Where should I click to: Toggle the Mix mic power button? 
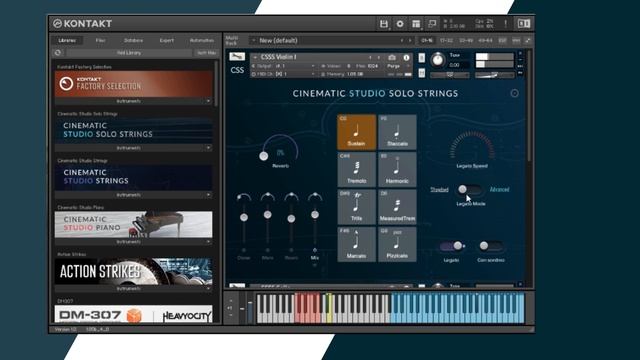315,250
